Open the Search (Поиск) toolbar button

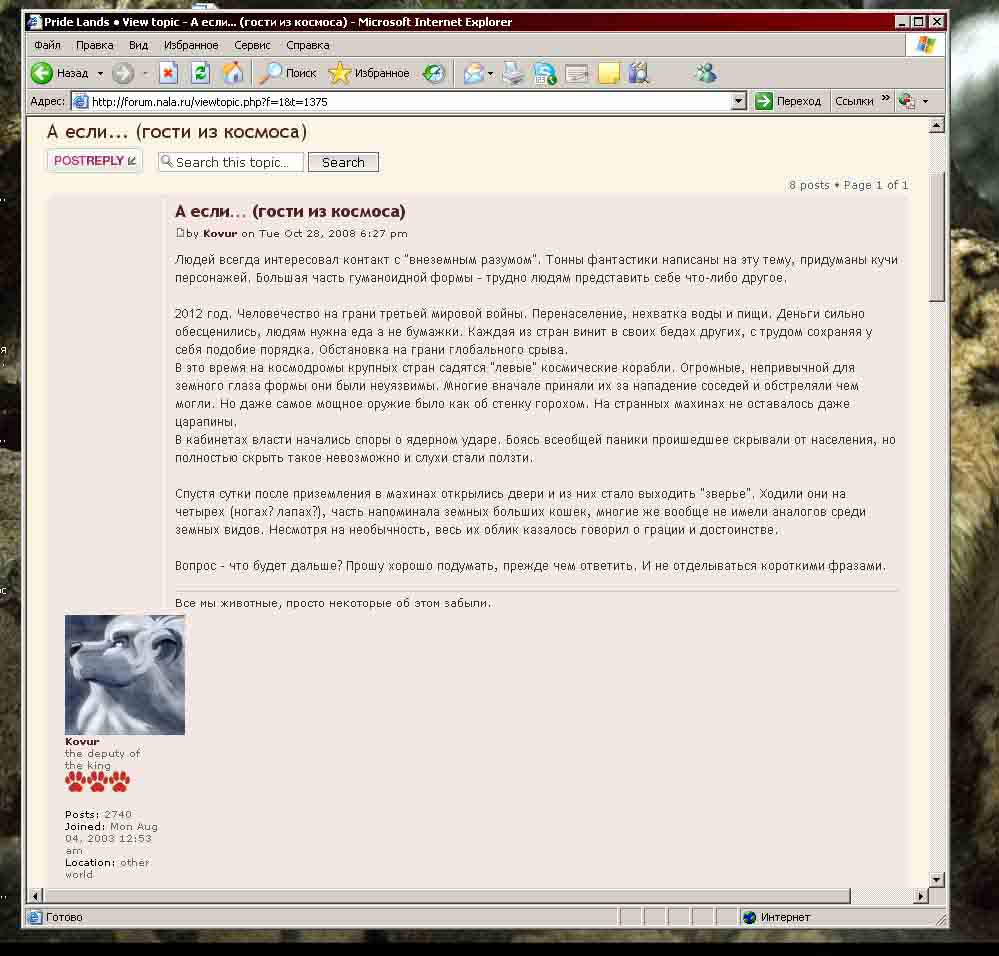[288, 73]
